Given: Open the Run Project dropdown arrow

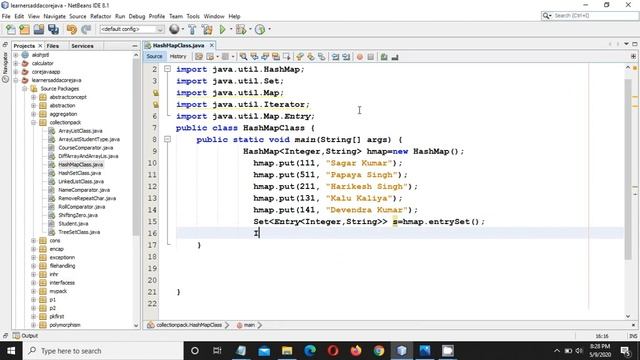Looking at the screenshot, I should click(x=231, y=29).
